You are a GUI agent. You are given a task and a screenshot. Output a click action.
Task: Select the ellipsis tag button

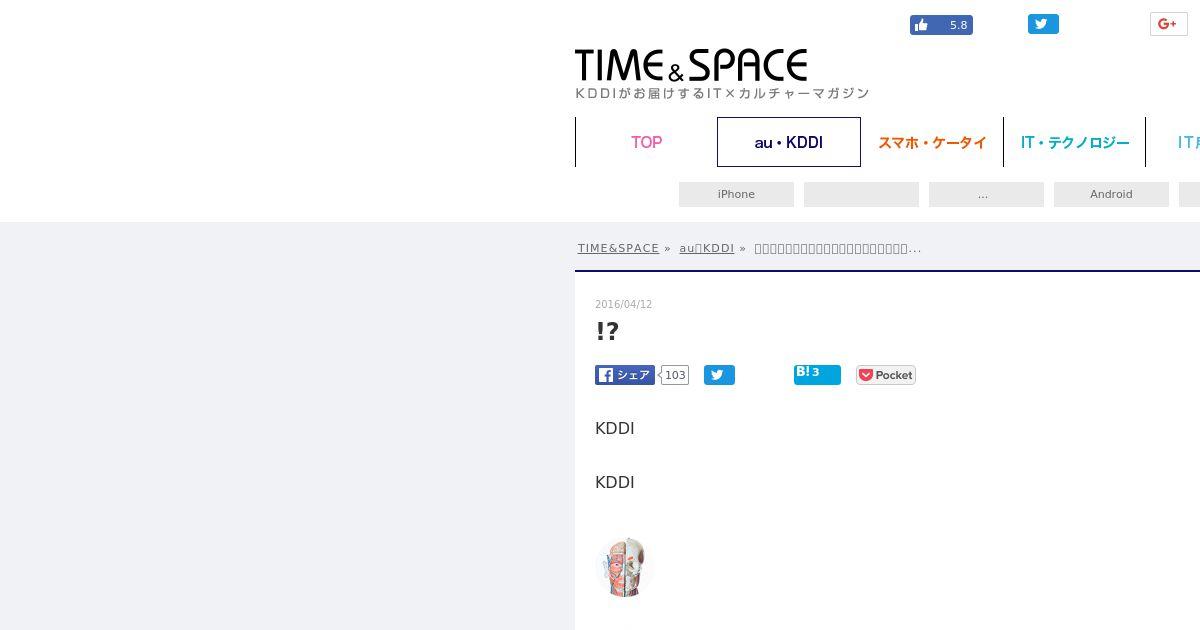pyautogui.click(x=986, y=194)
